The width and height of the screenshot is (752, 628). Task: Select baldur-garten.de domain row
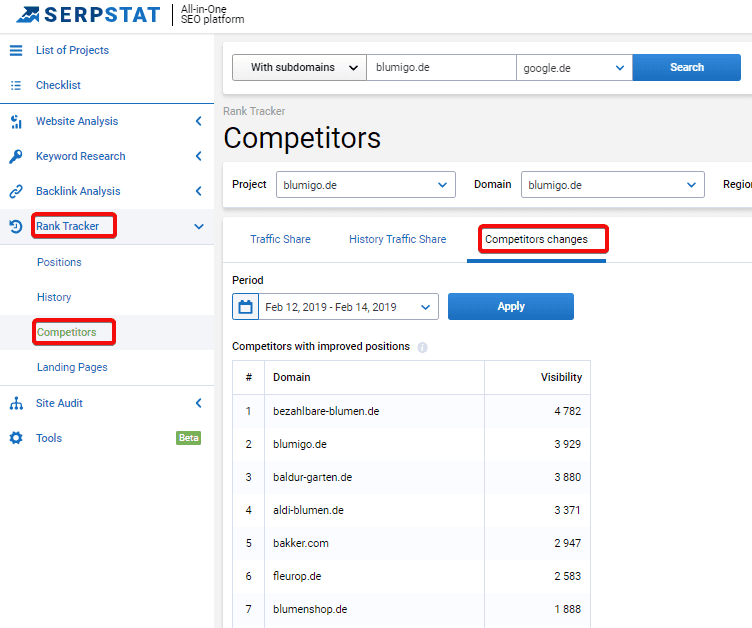(312, 477)
